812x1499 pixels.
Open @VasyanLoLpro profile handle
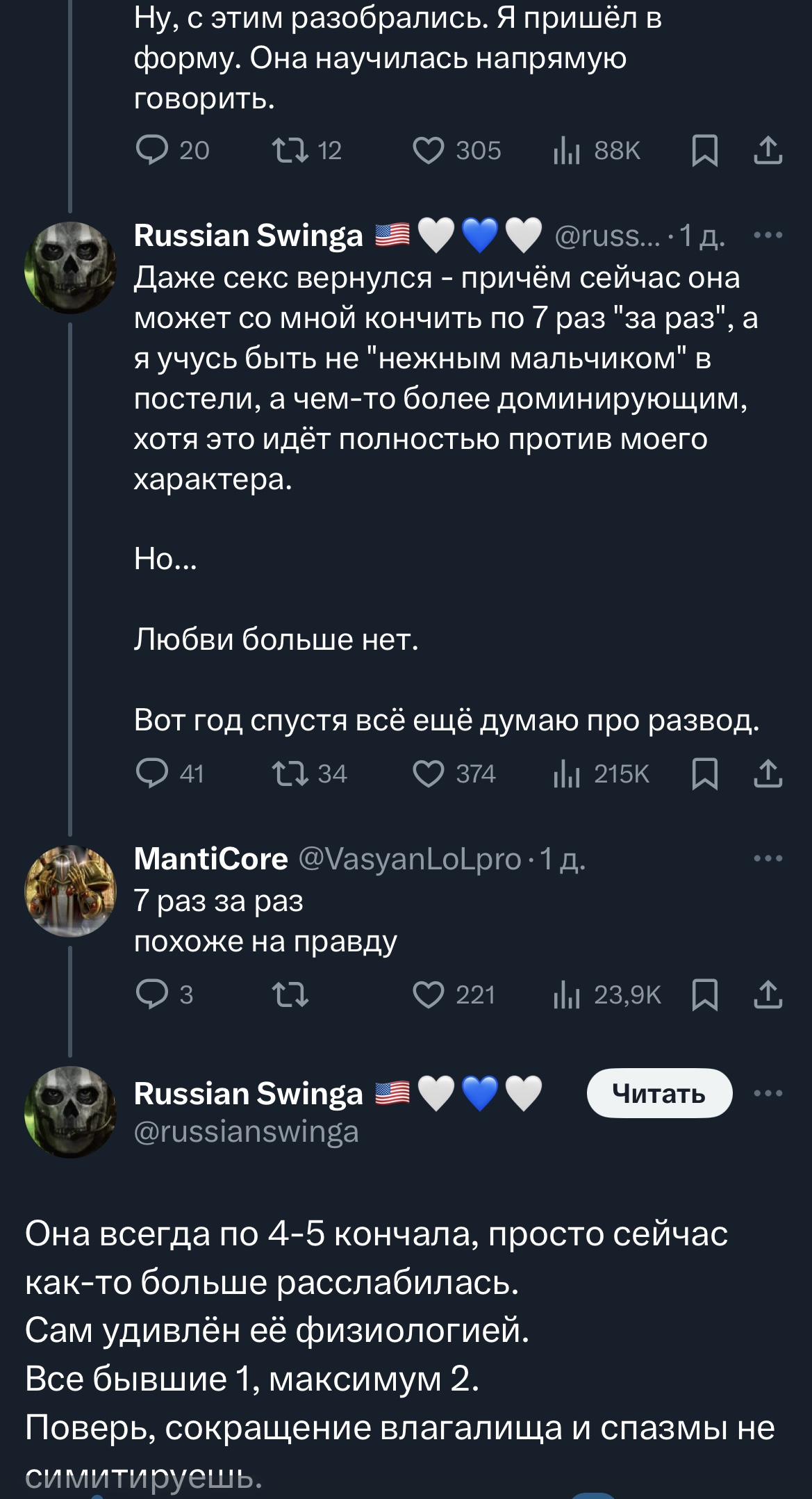click(409, 859)
